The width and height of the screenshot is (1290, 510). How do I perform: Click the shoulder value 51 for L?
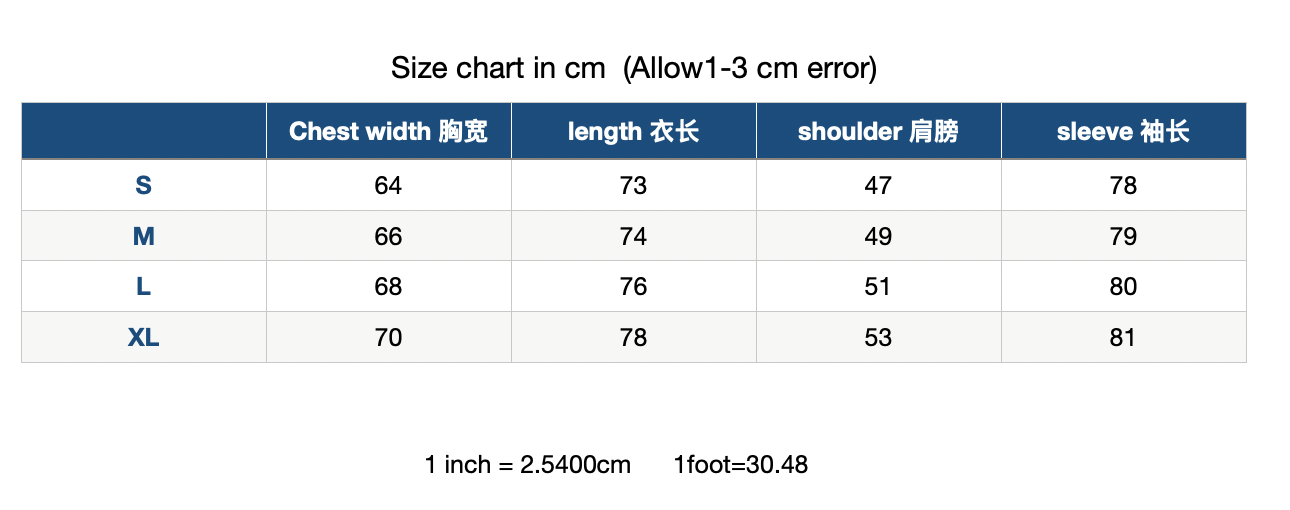878,287
